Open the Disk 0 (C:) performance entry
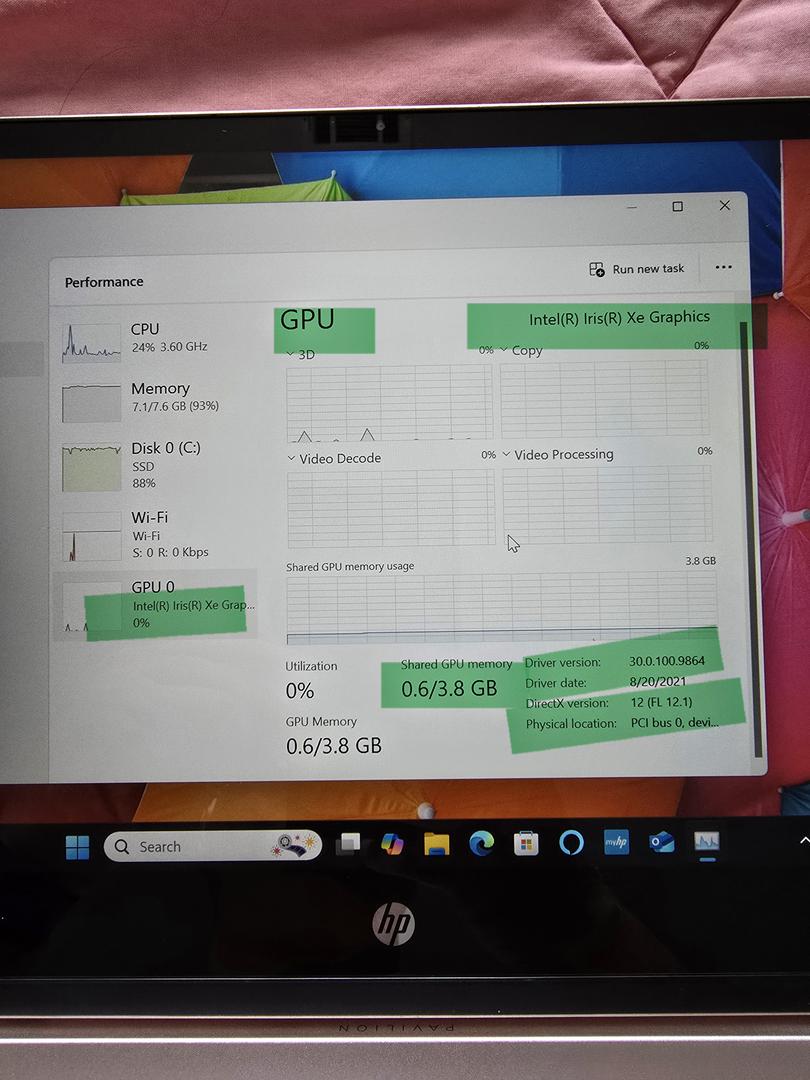The width and height of the screenshot is (810, 1080). (157, 466)
